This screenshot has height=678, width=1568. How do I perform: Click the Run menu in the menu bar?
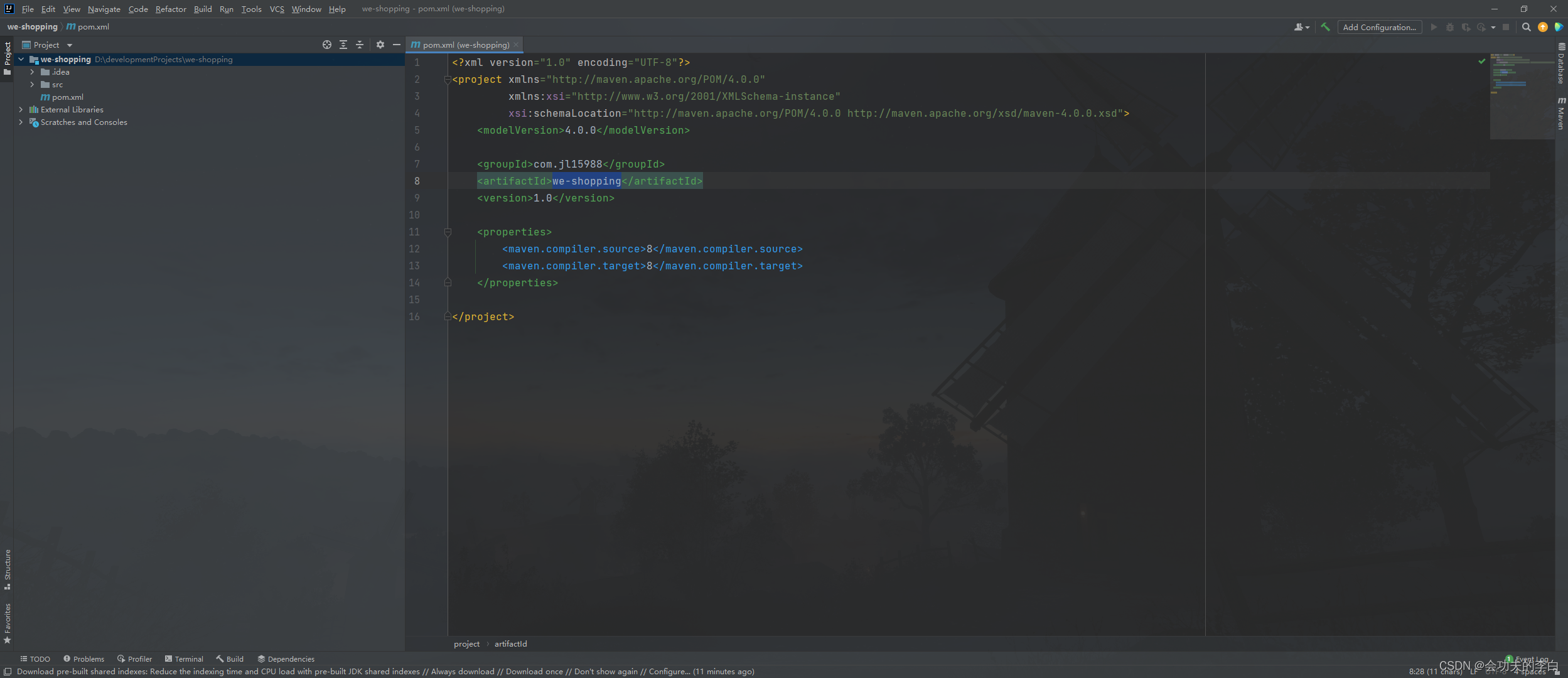[x=225, y=8]
